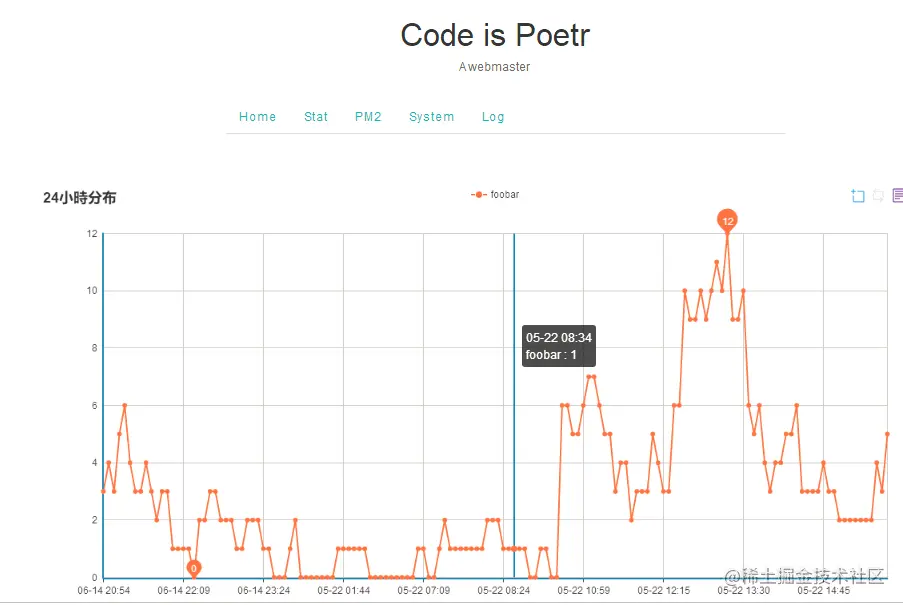Open the Log page

click(x=493, y=117)
